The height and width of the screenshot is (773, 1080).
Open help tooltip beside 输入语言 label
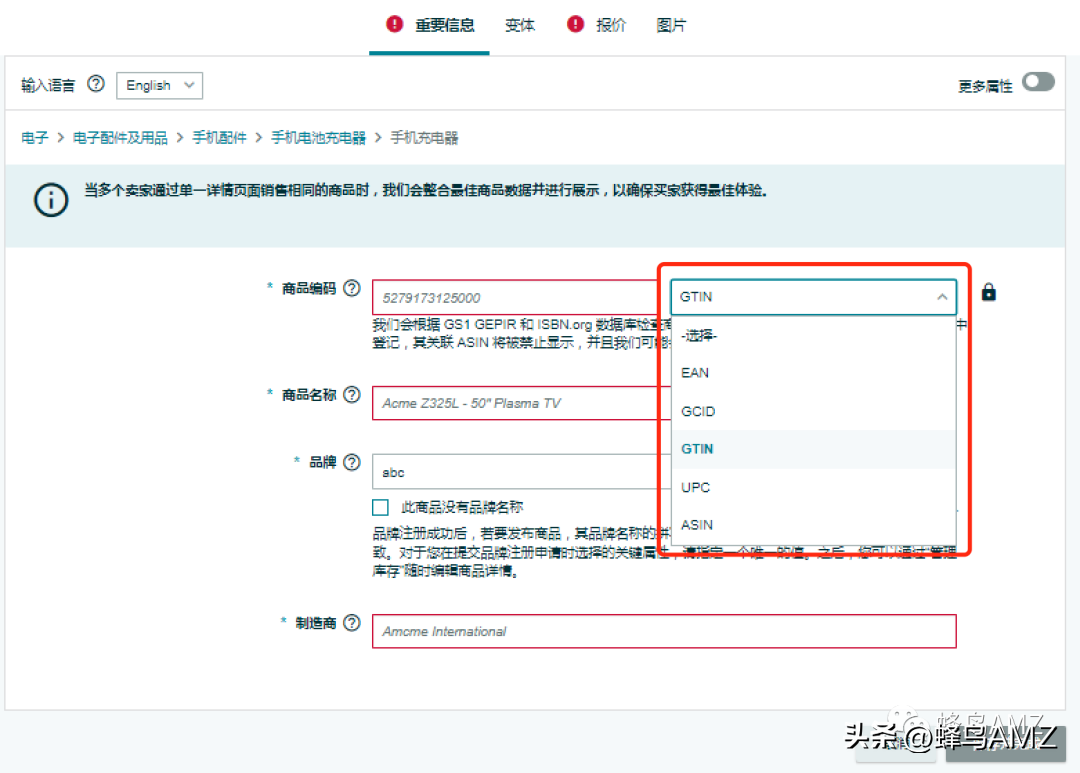coord(95,85)
